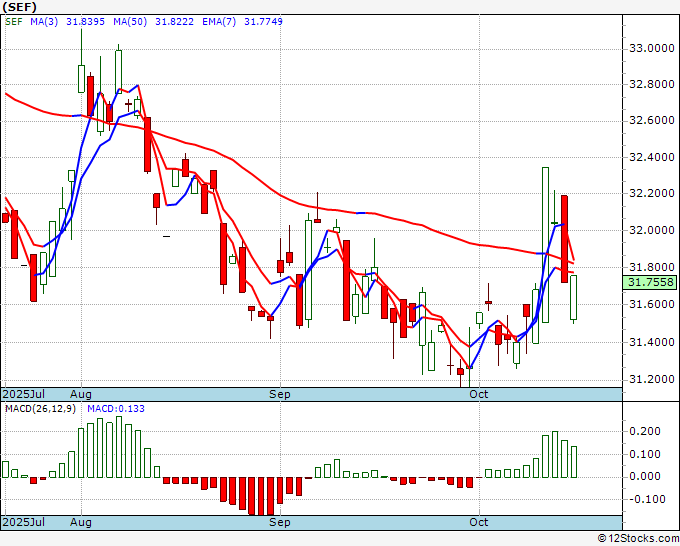Click the Aug label on price chart axis
The image size is (680, 546).
81,394
